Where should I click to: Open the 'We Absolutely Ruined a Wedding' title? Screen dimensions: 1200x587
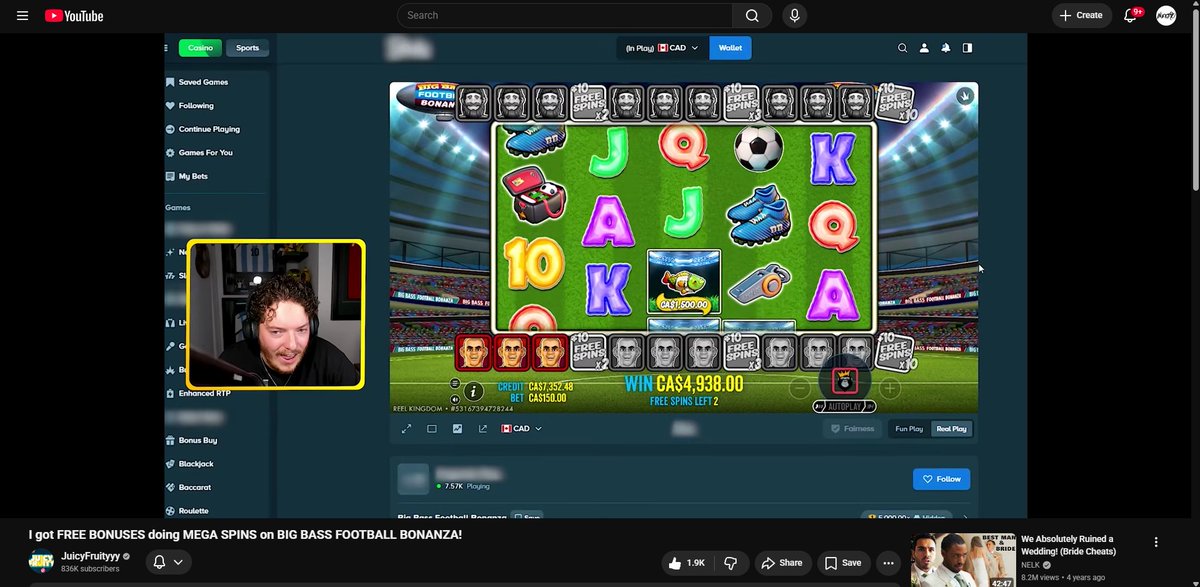pos(1068,545)
